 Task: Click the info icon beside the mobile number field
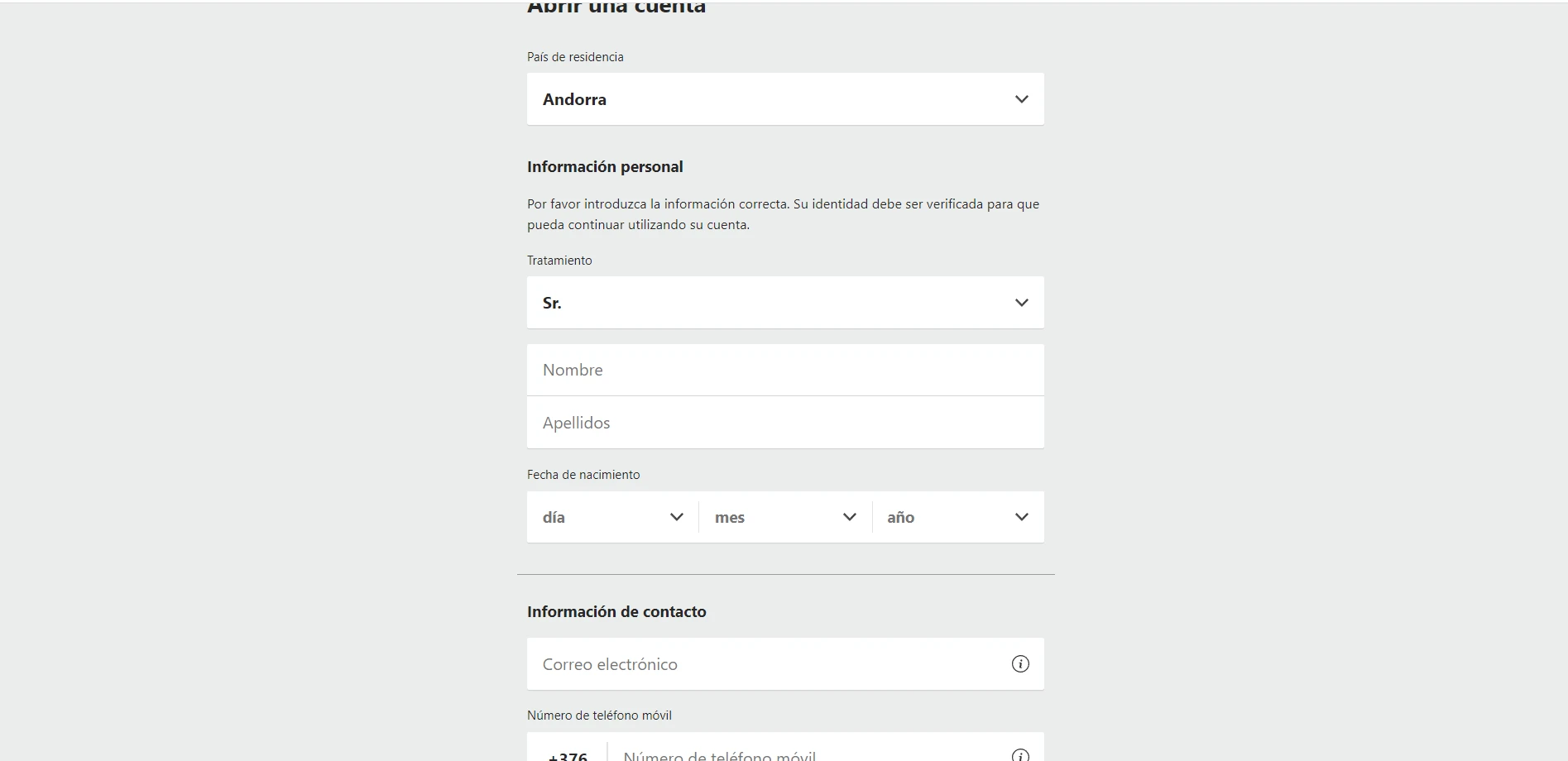pyautogui.click(x=1020, y=754)
